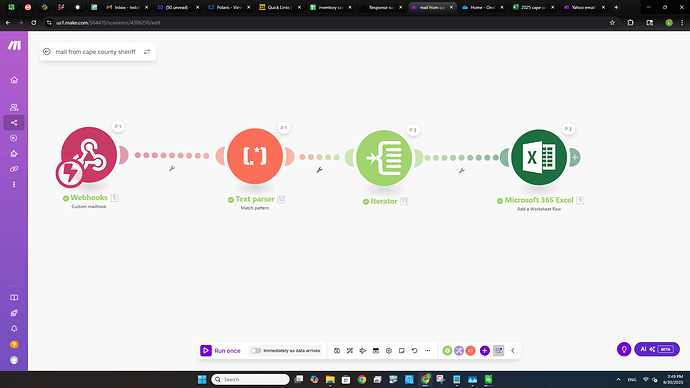Open scenario options icon next to name
The height and width of the screenshot is (388, 690).
[x=147, y=52]
